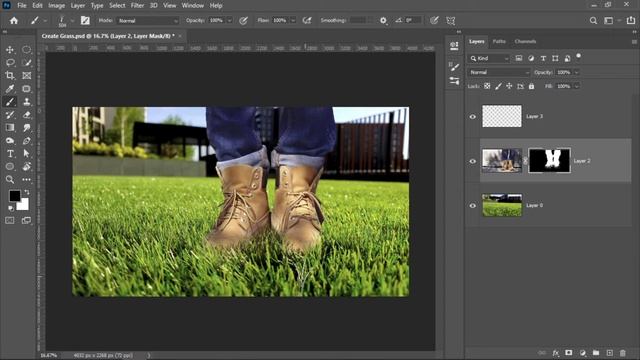Hide Layer 2 with its eye icon
Screen dimensions: 640x360
pos(473,161)
